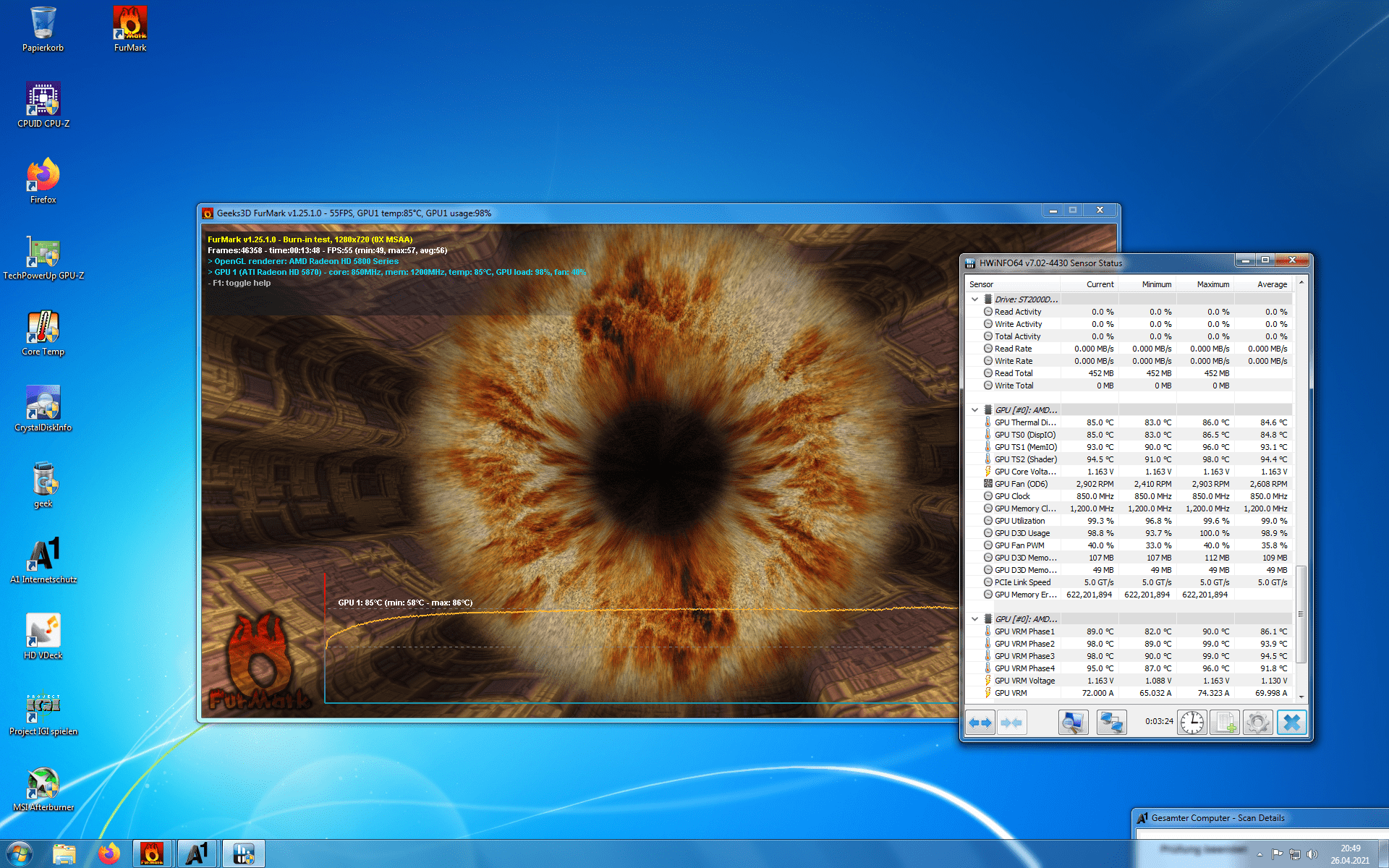Select the Read Activity drive sensor row

click(x=1129, y=312)
